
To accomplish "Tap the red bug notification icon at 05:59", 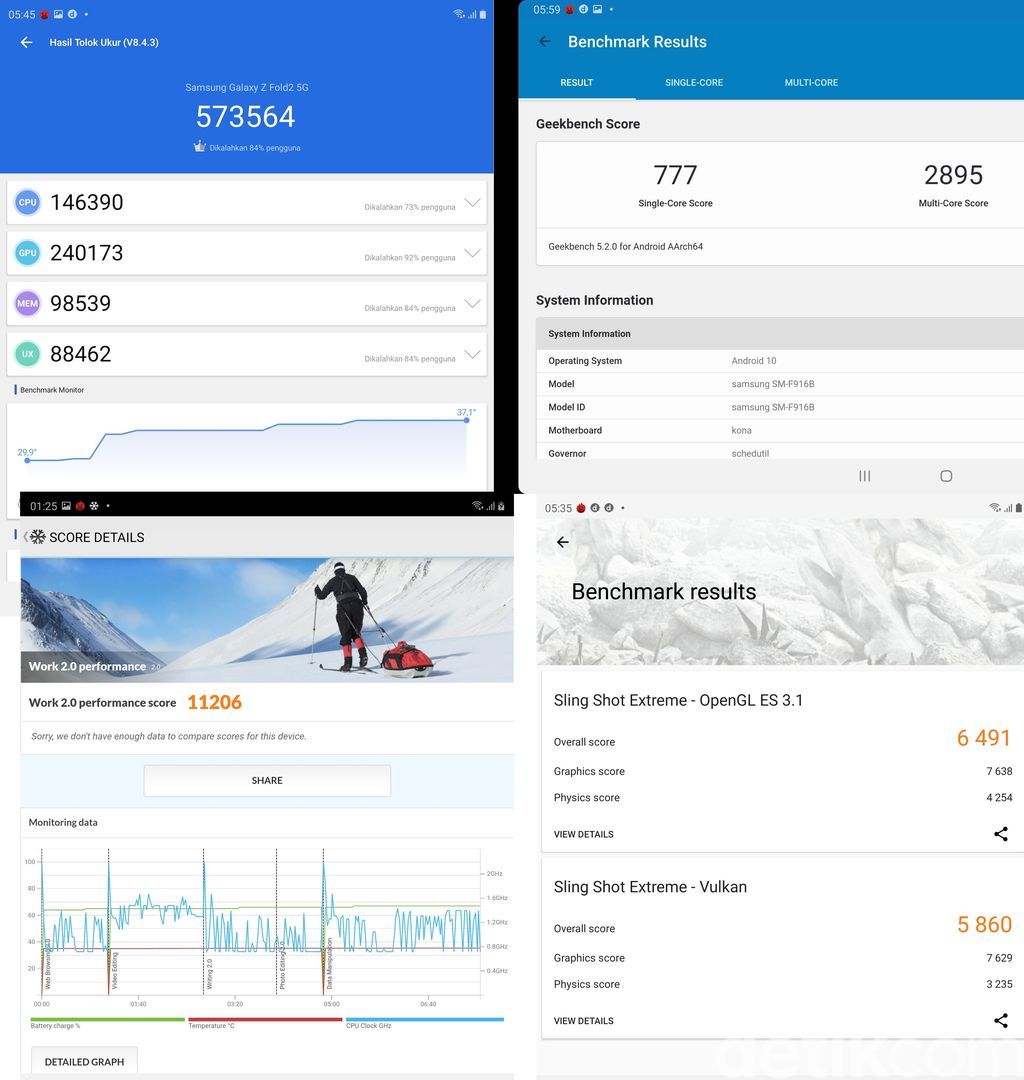I will pos(570,10).
